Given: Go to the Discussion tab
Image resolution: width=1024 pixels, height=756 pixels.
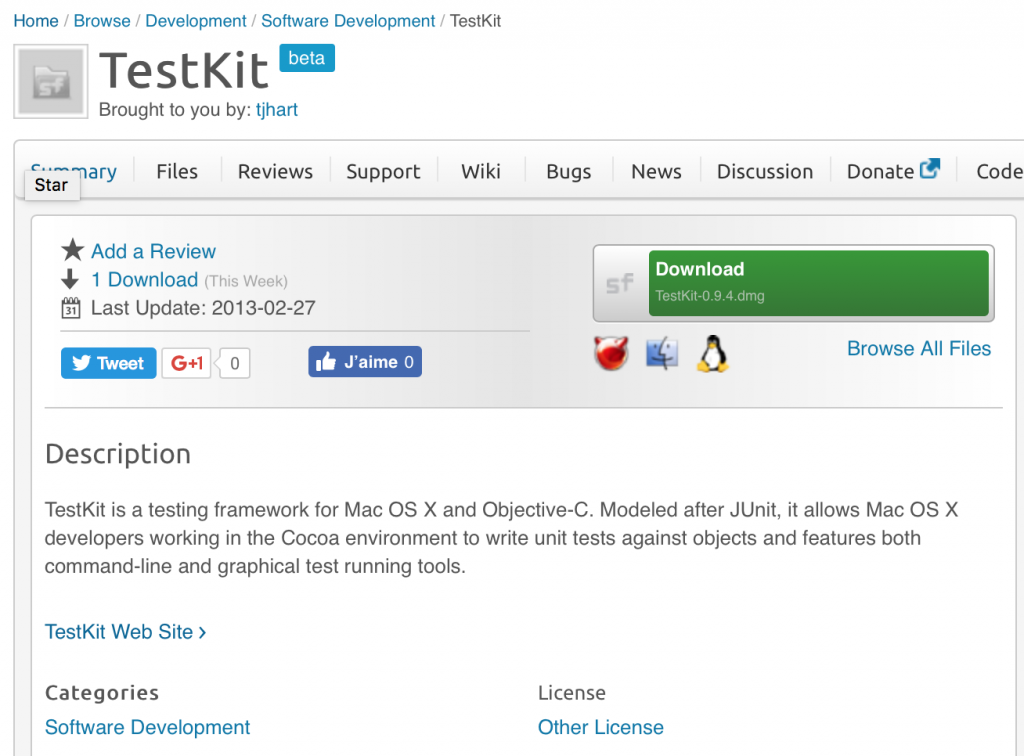Looking at the screenshot, I should pos(765,172).
